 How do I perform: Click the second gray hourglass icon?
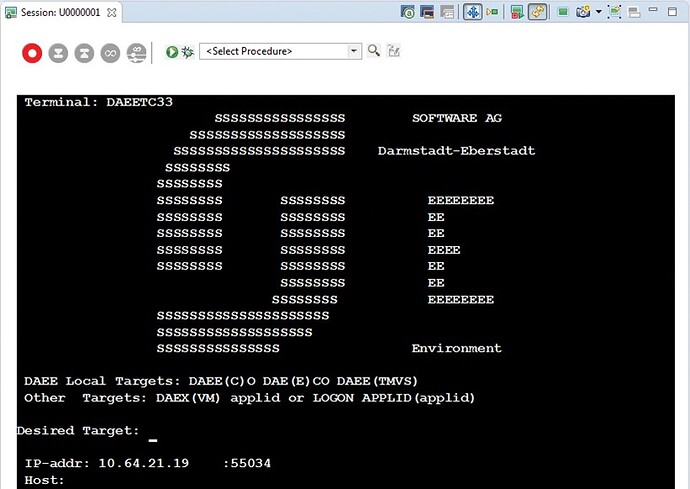(84, 53)
